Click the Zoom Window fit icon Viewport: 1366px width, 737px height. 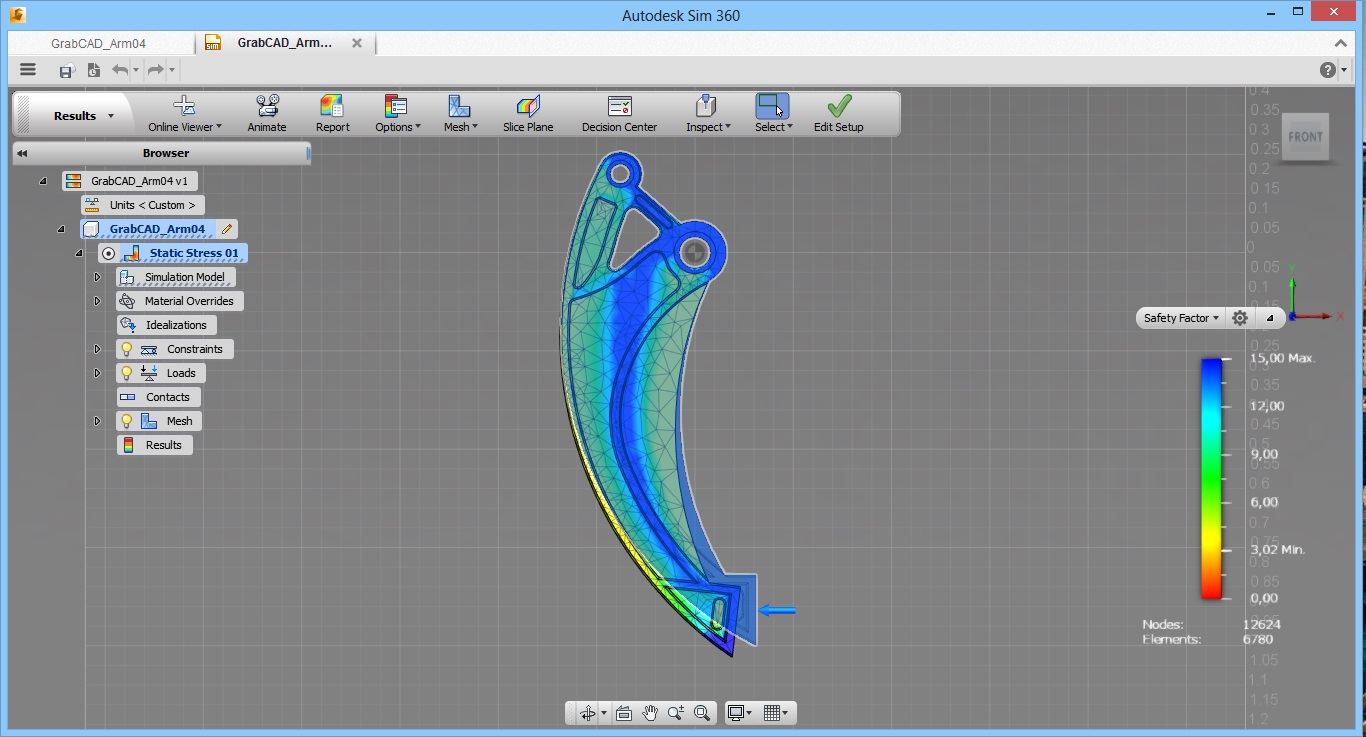[702, 713]
